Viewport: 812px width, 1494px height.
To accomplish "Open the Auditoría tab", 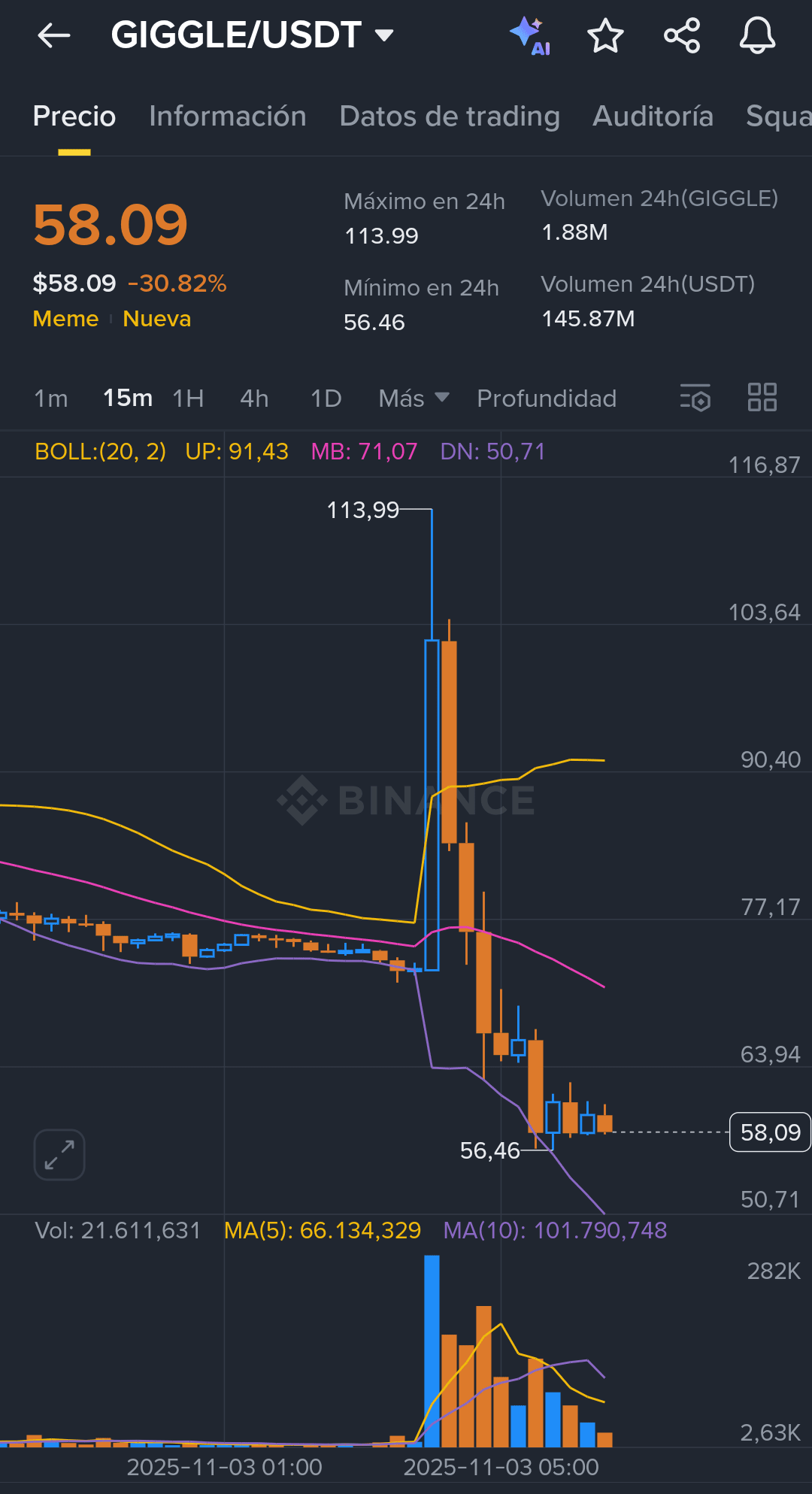I will [x=653, y=117].
